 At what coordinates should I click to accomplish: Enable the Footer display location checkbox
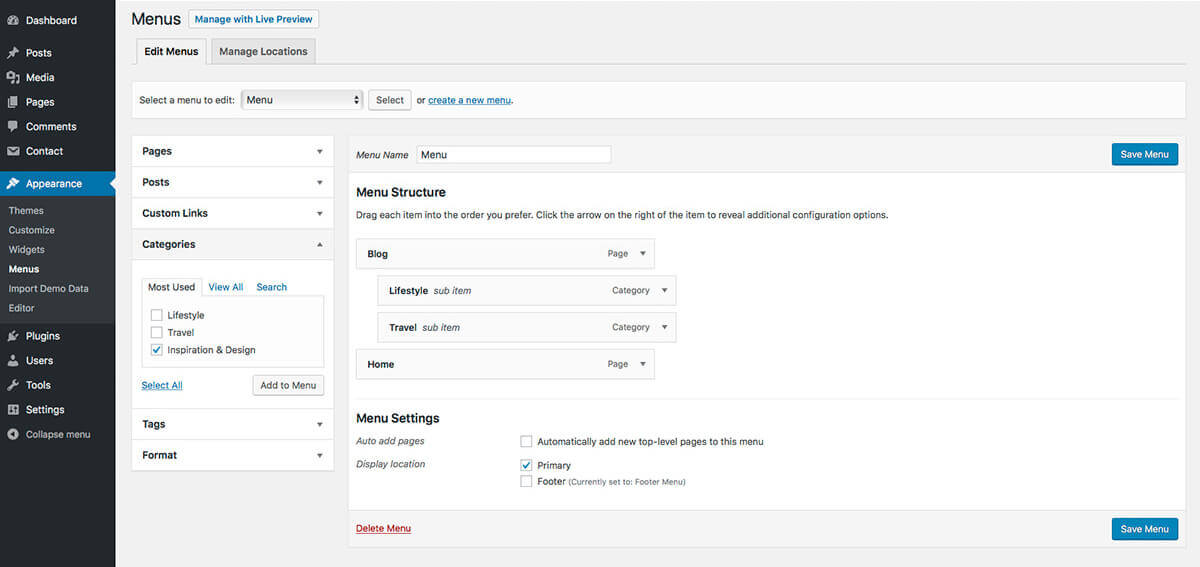pos(526,481)
